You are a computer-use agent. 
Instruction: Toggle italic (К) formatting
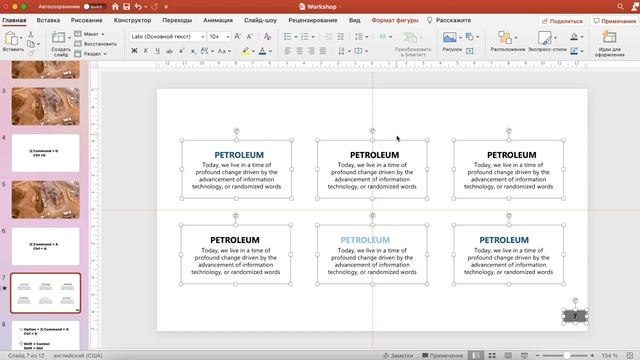(x=146, y=51)
